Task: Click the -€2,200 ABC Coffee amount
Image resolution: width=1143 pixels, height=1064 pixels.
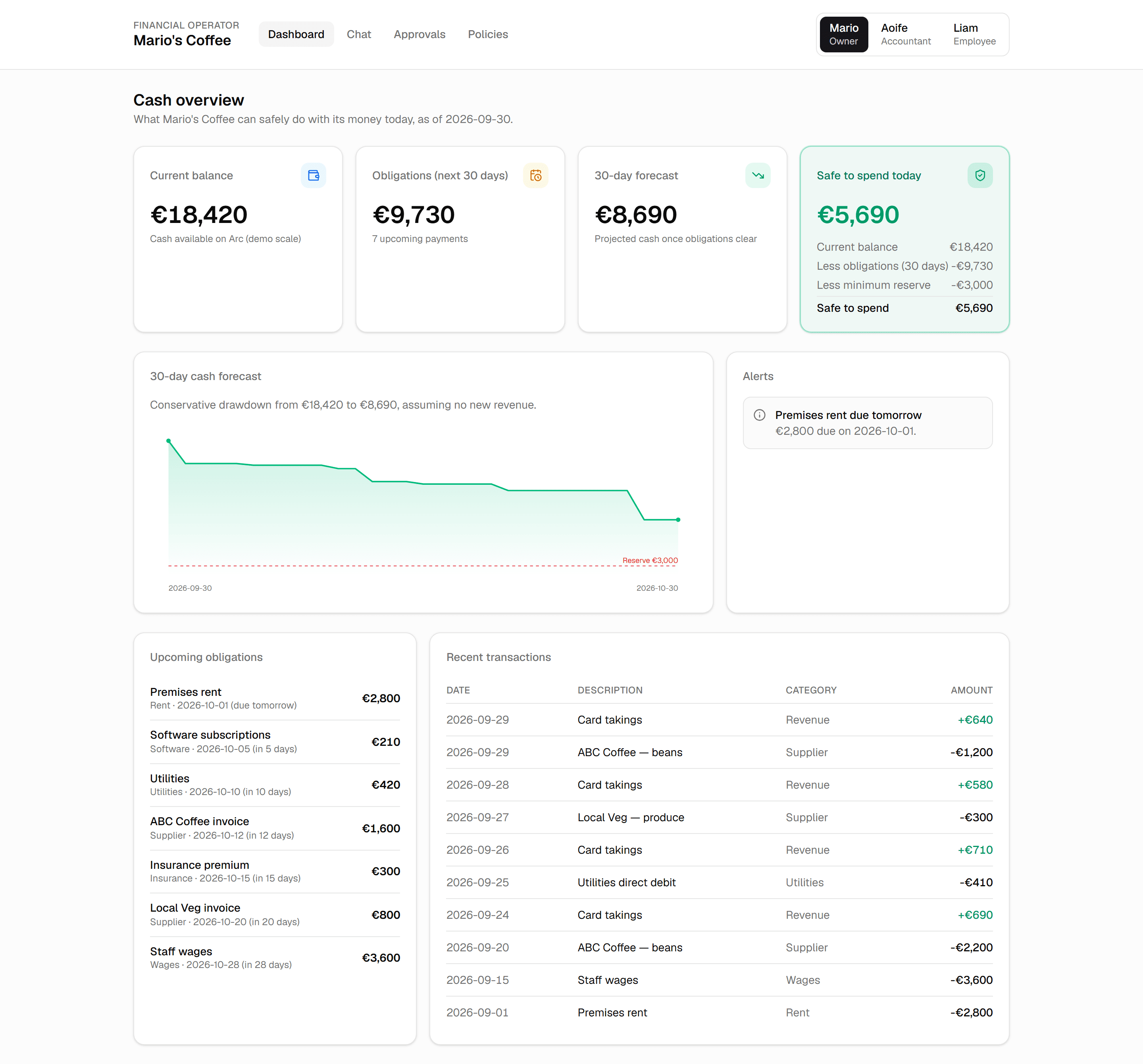Action: pyautogui.click(x=972, y=948)
